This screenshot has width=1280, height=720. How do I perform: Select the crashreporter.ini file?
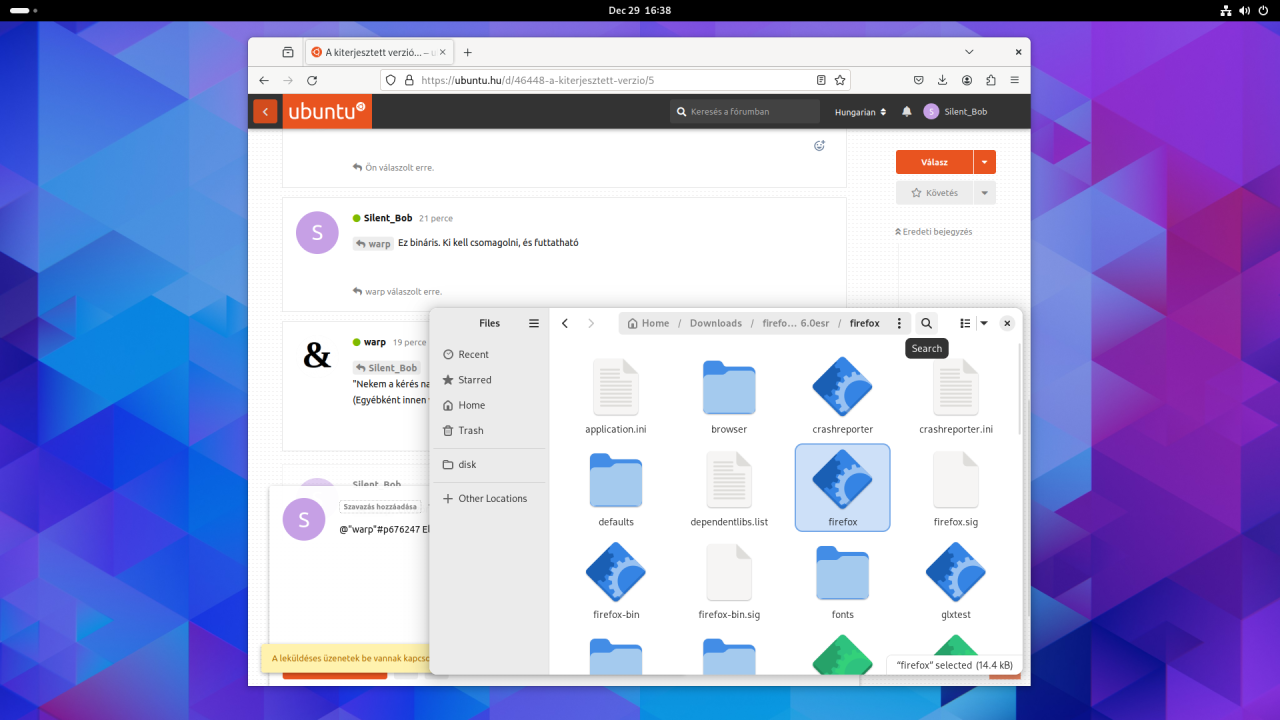pos(956,387)
